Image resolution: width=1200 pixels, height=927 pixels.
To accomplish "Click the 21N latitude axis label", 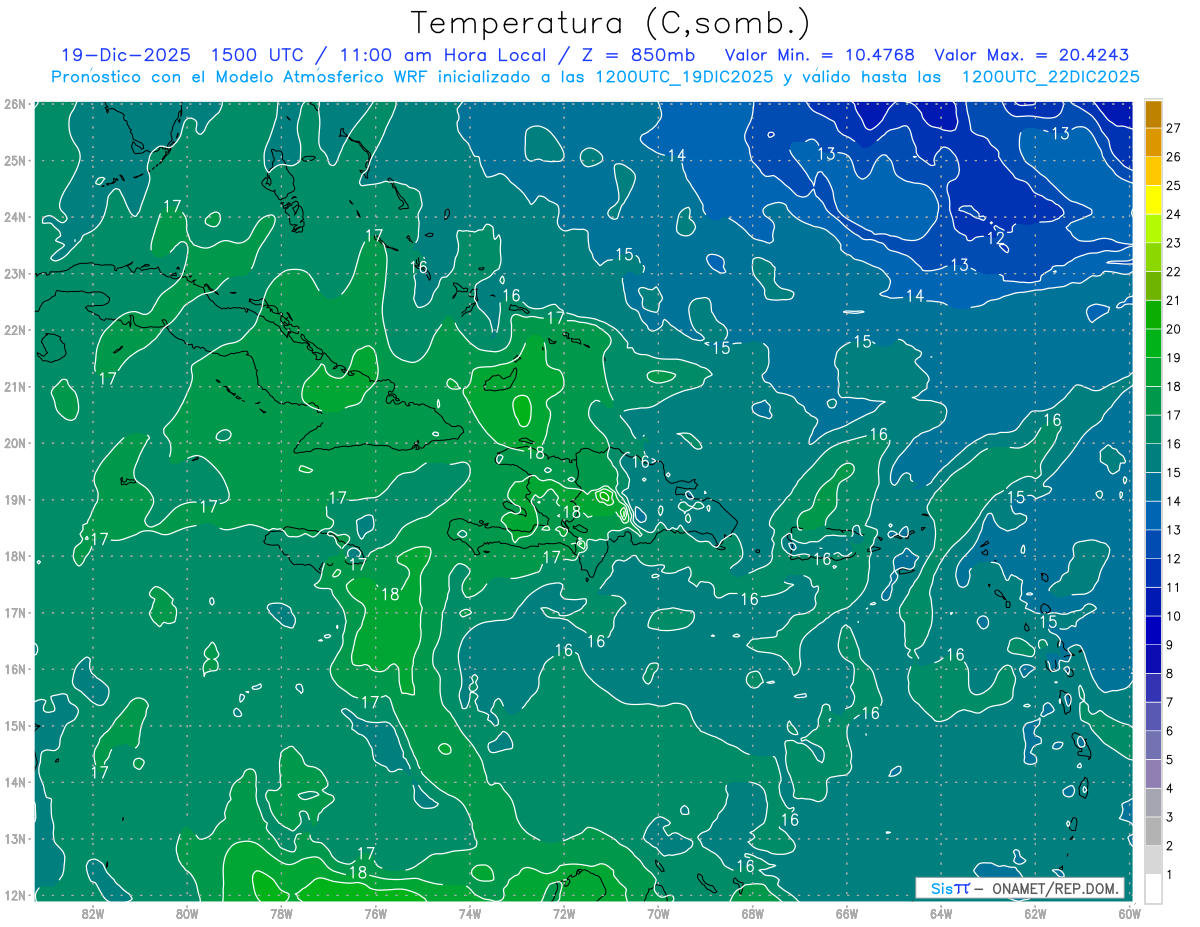I will pyautogui.click(x=14, y=386).
